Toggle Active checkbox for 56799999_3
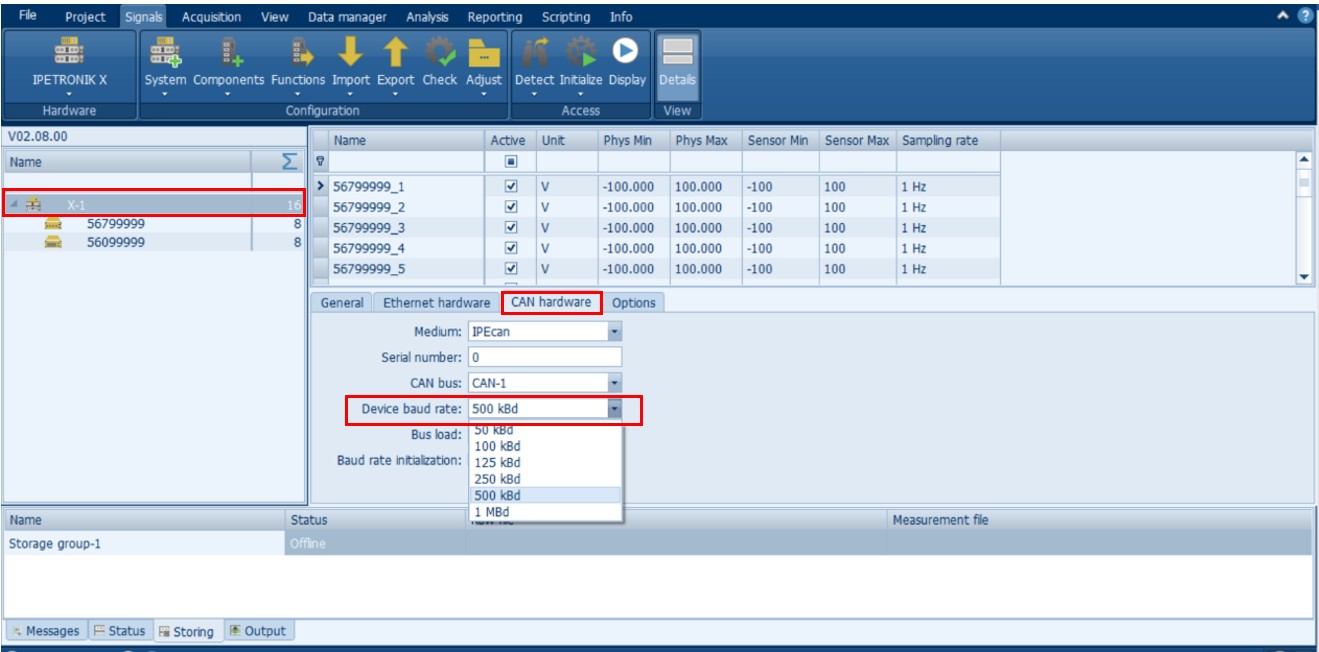The height and width of the screenshot is (652, 1319). click(x=512, y=228)
